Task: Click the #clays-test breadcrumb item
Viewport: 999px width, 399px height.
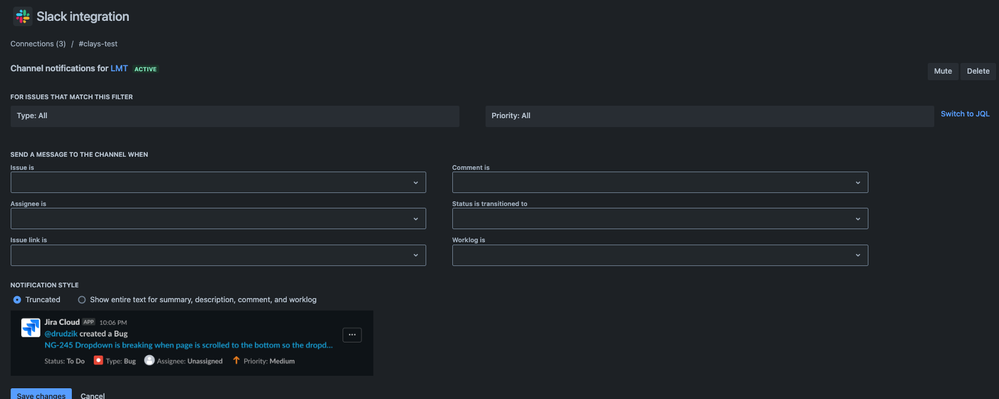Action: click(x=97, y=44)
